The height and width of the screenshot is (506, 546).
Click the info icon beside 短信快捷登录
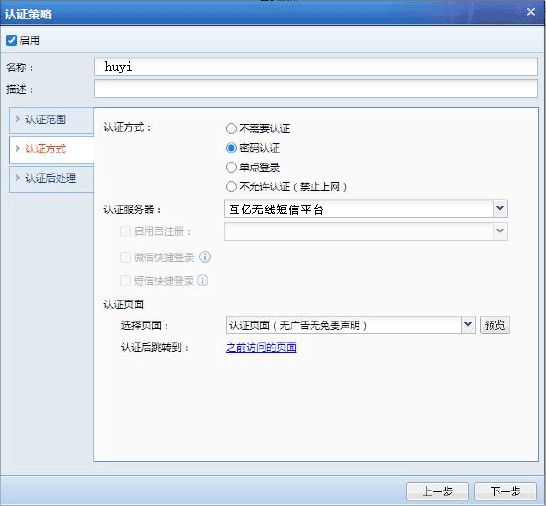coord(203,280)
